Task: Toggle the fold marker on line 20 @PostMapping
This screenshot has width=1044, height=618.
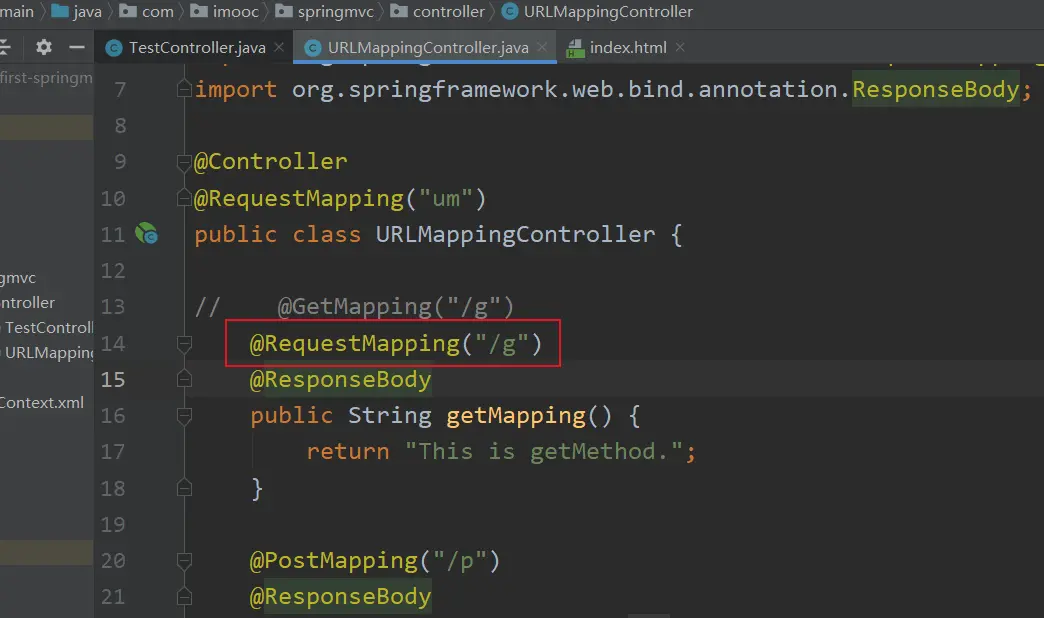Action: point(184,561)
